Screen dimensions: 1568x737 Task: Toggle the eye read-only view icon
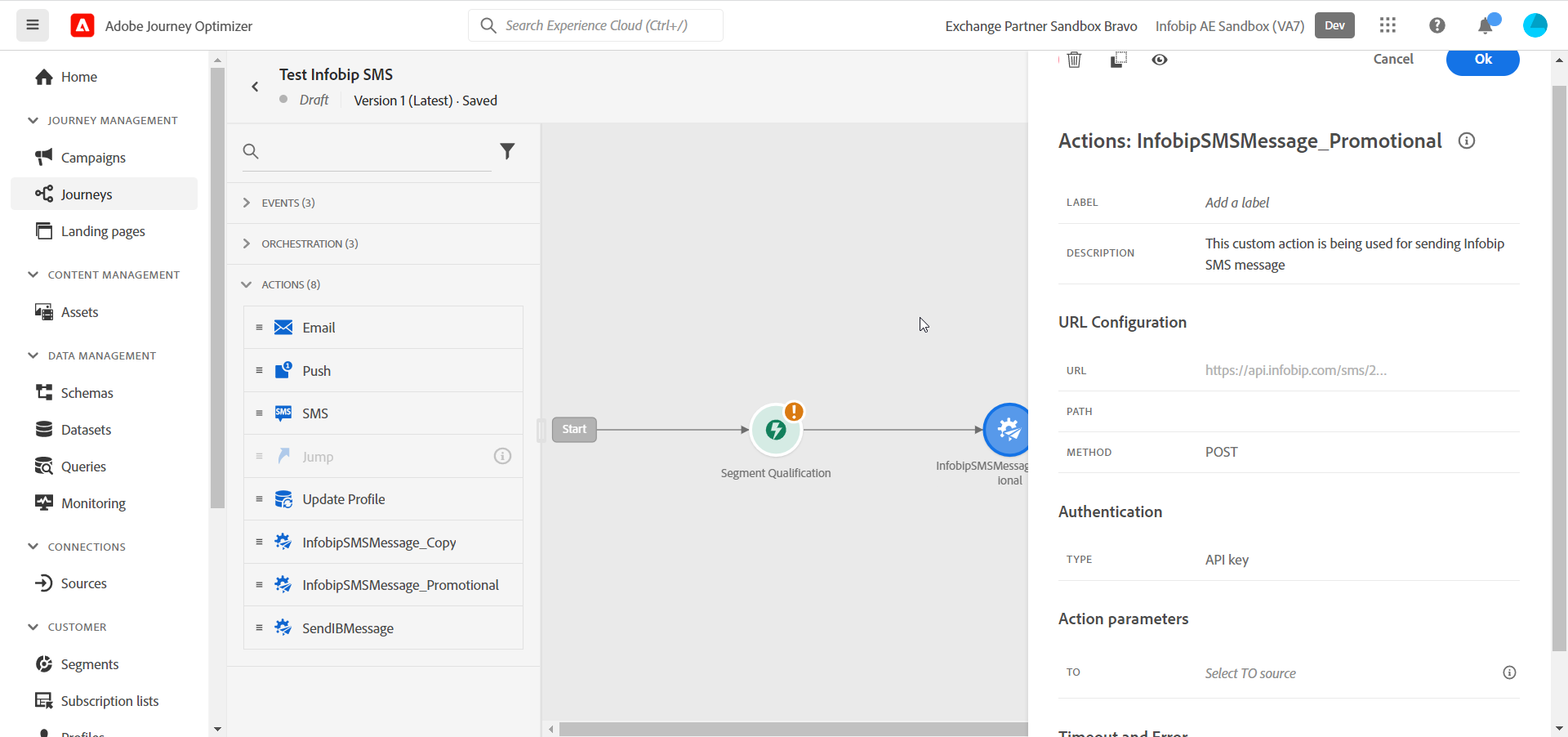(x=1159, y=60)
